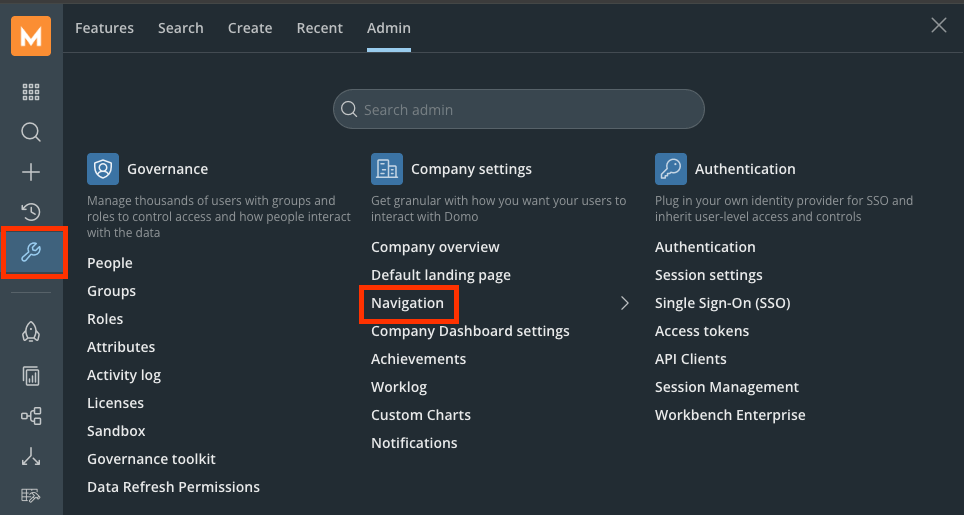Open the Session settings link
This screenshot has height=515, width=964.
[709, 275]
